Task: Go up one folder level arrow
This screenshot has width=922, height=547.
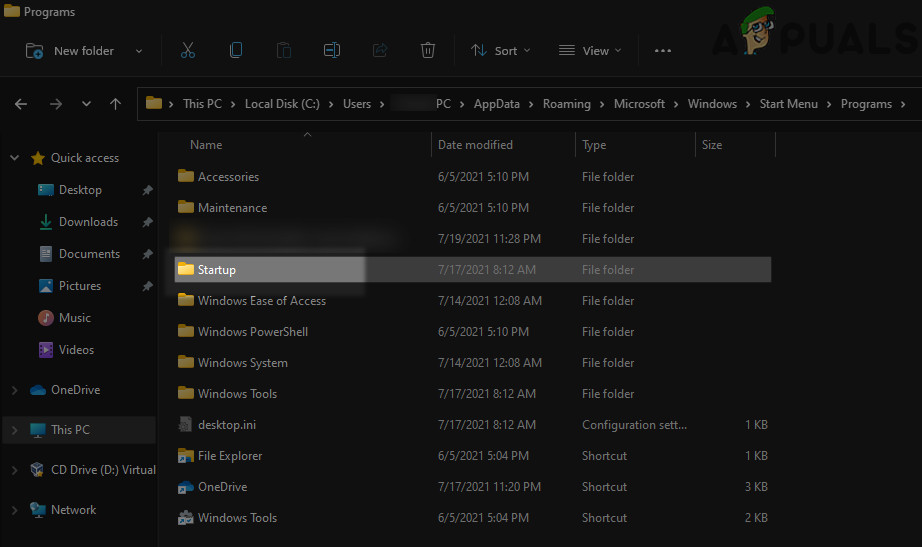Action: [116, 104]
